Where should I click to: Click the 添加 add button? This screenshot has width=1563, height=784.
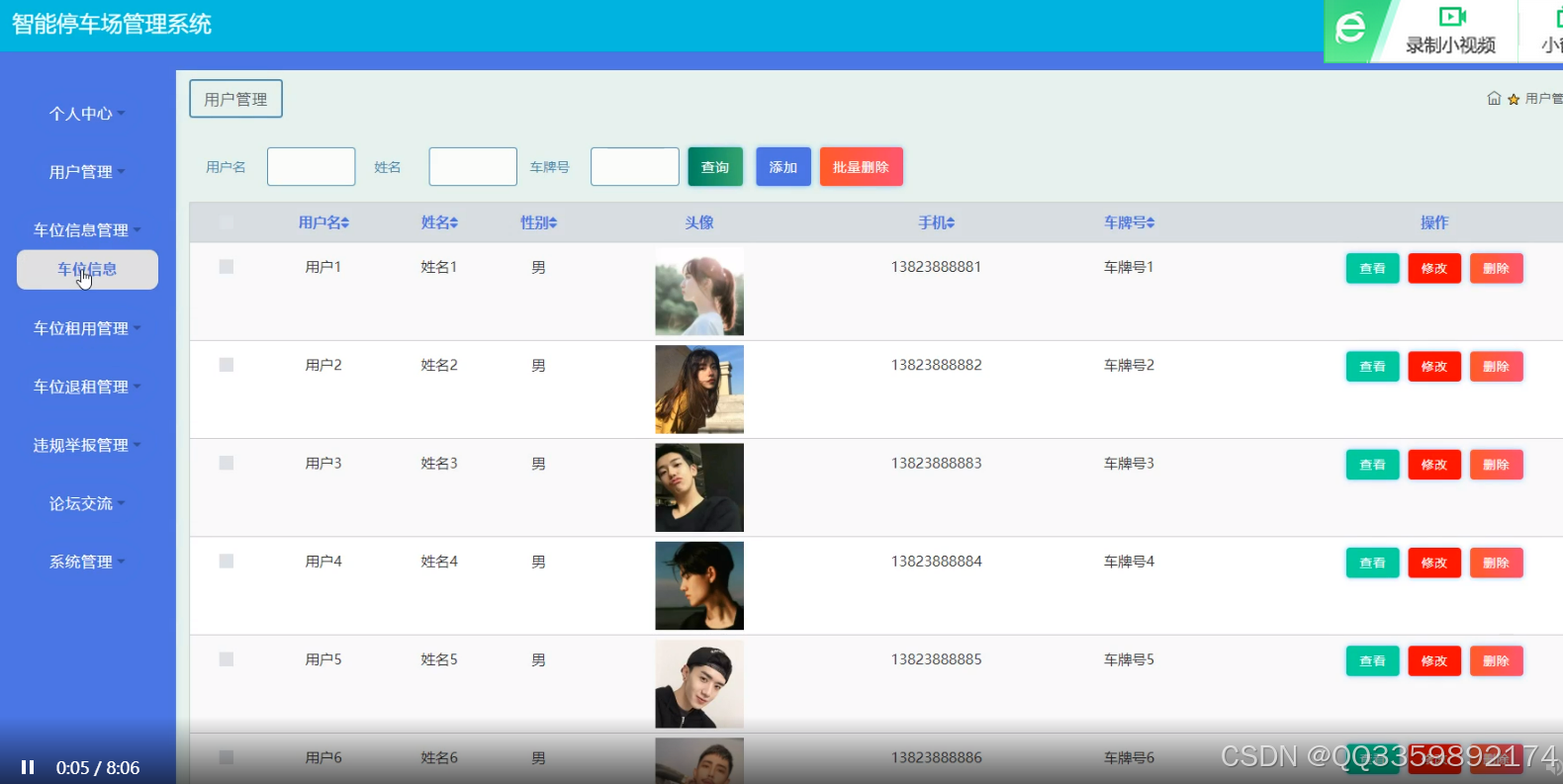pos(783,167)
